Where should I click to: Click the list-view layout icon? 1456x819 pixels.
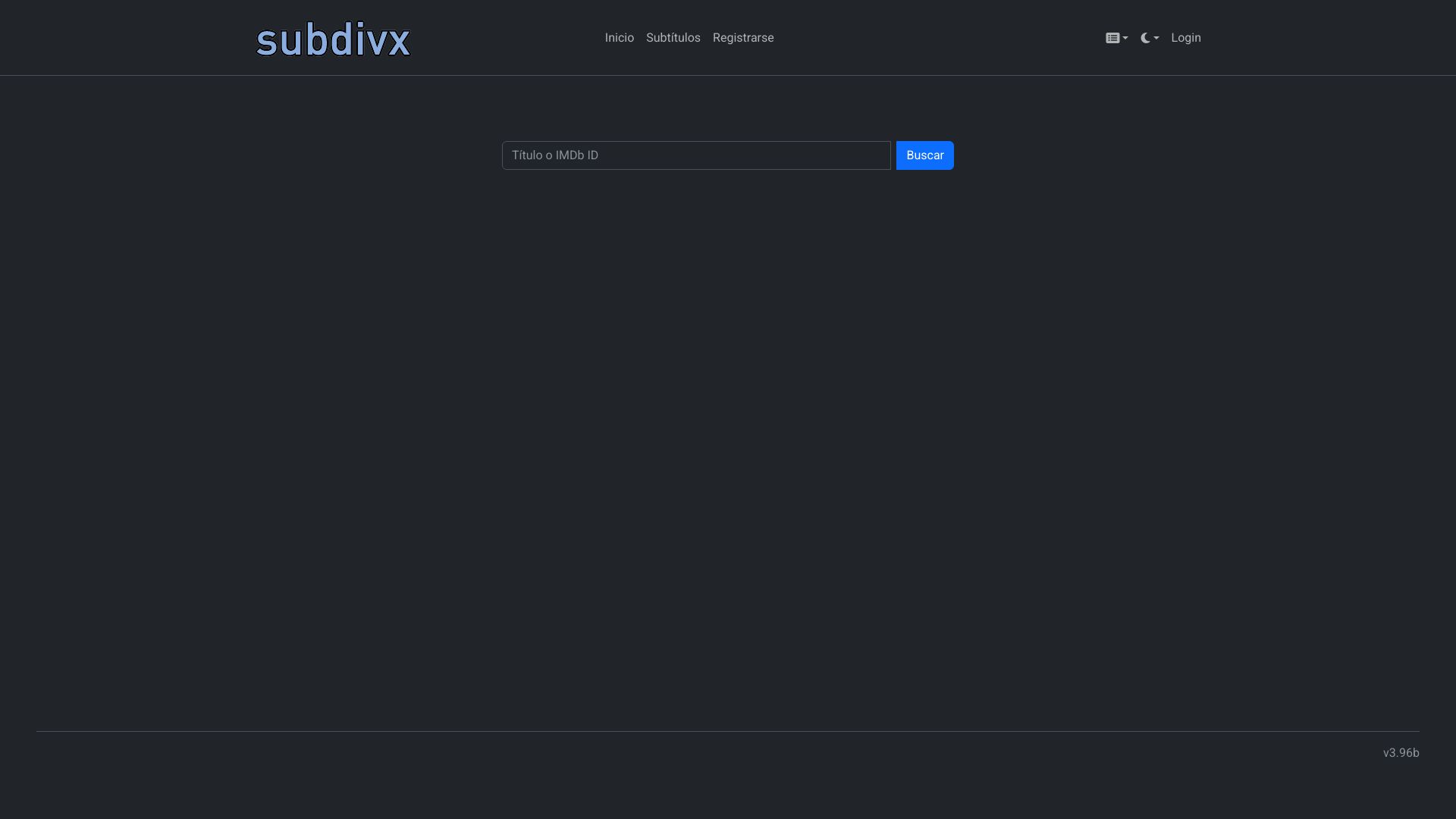coord(1112,38)
